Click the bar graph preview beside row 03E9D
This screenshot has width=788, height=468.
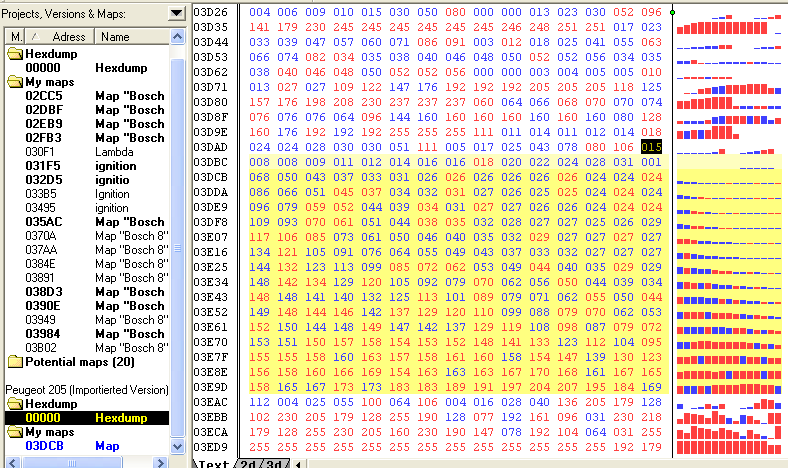tap(729, 388)
